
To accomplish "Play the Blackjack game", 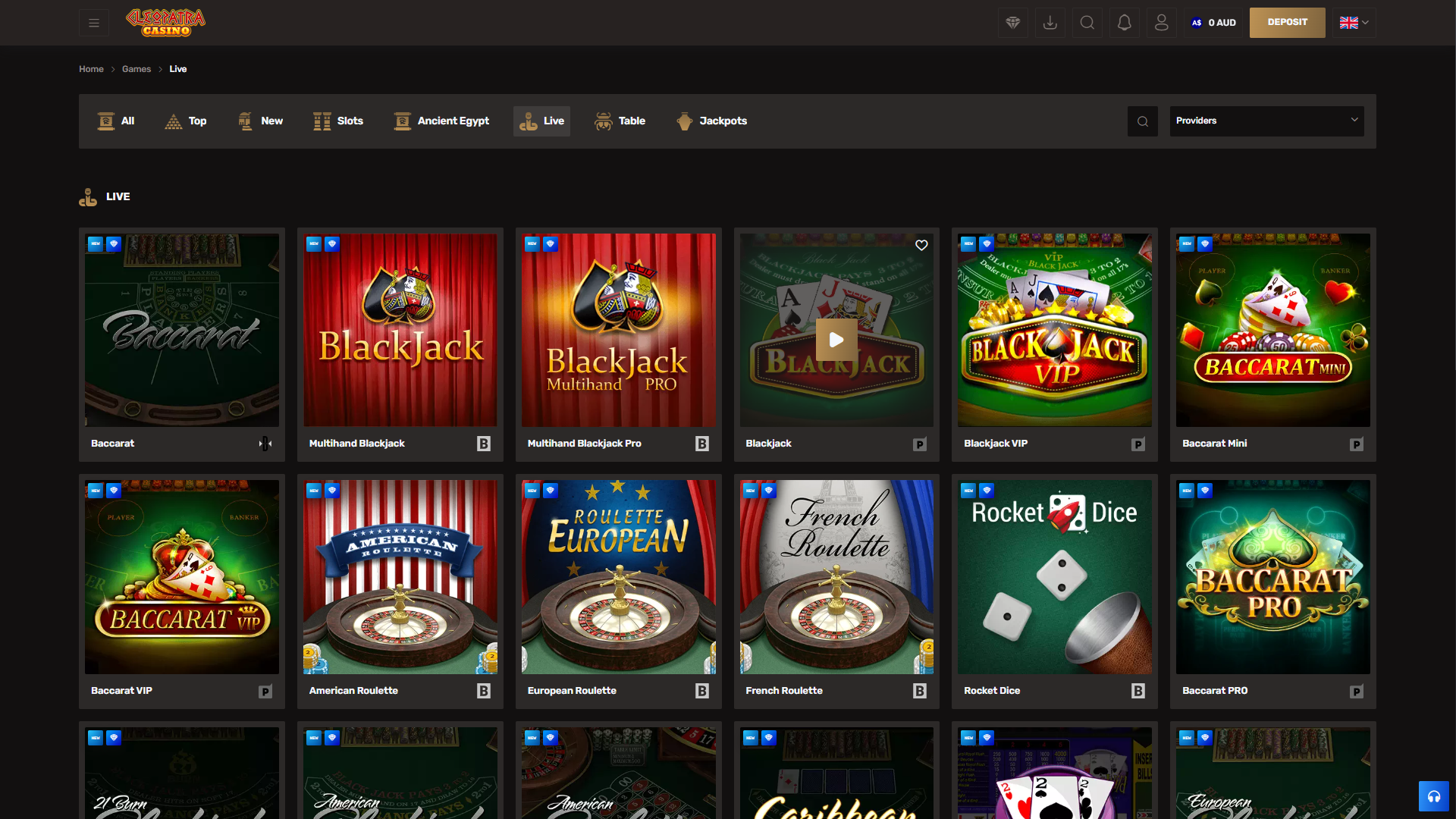I will (x=836, y=340).
